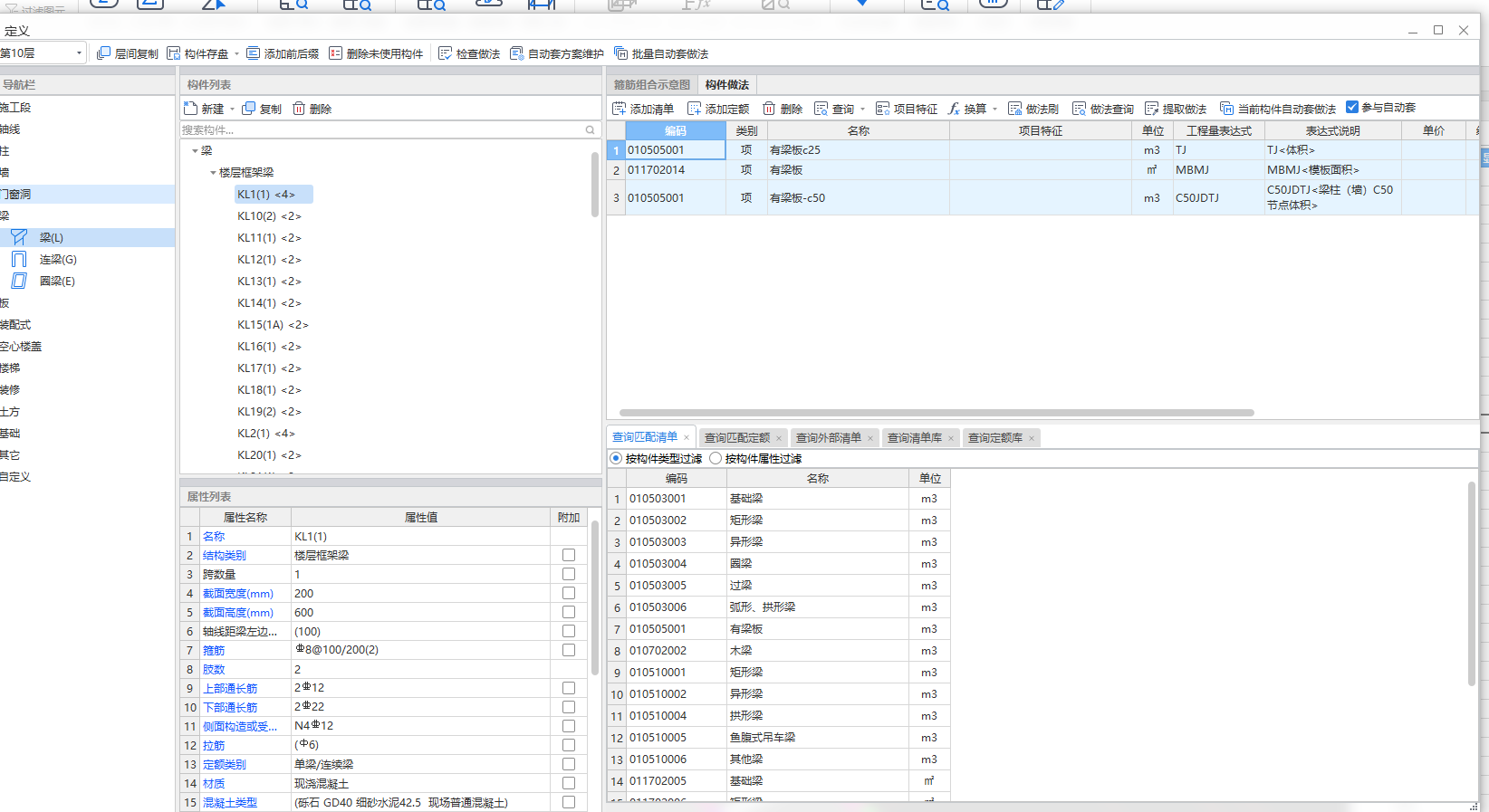Click the 做法刷 icon
The image size is (1489, 812).
(1015, 109)
